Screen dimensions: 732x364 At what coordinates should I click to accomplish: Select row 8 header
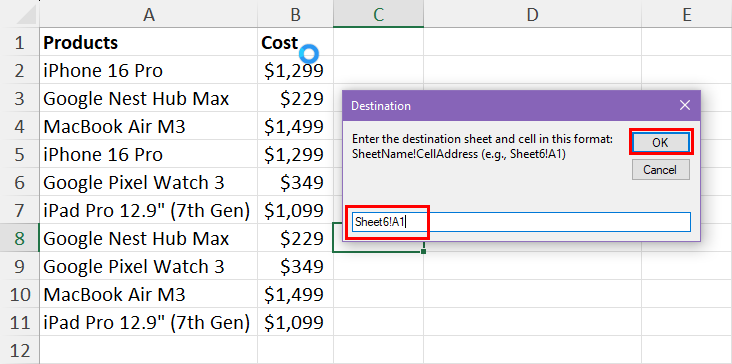tap(20, 238)
